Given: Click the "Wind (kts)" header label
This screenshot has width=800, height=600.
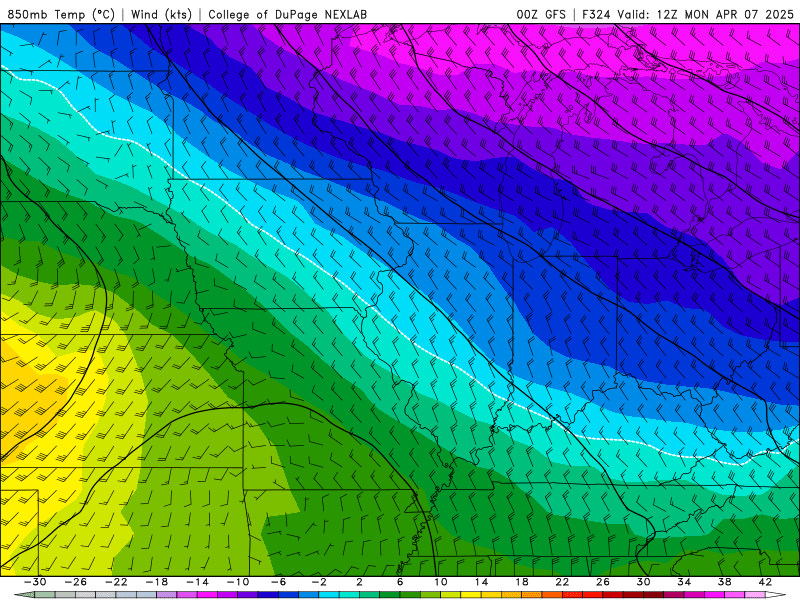Looking at the screenshot, I should coord(161,14).
